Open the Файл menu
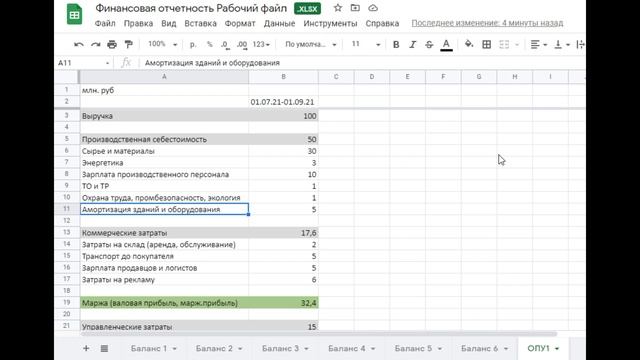Viewport: 640px width, 360px height. point(105,23)
